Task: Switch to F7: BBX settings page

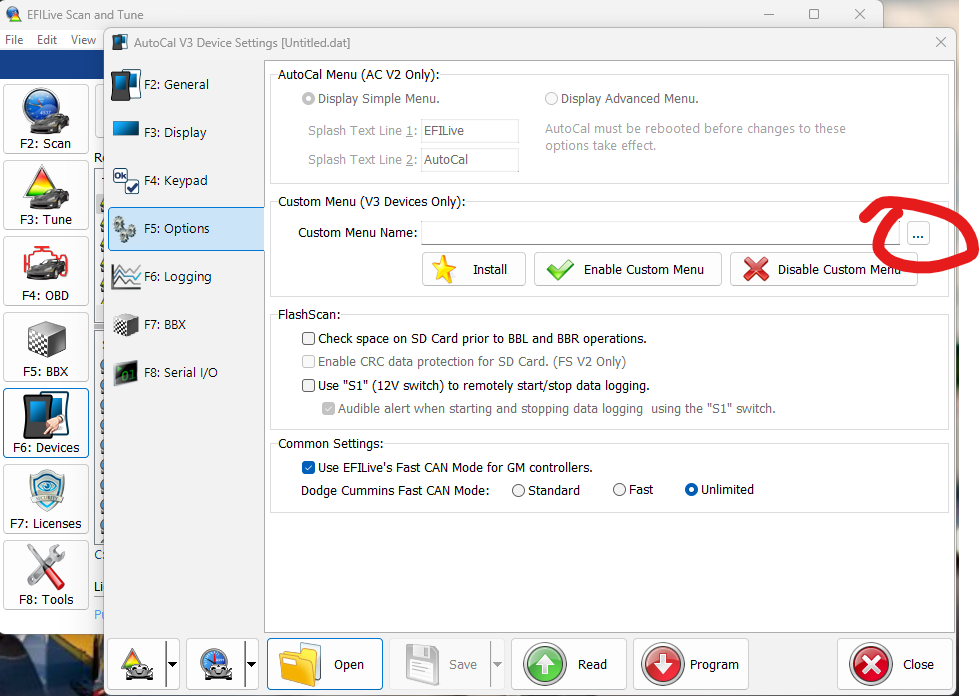Action: click(x=186, y=325)
